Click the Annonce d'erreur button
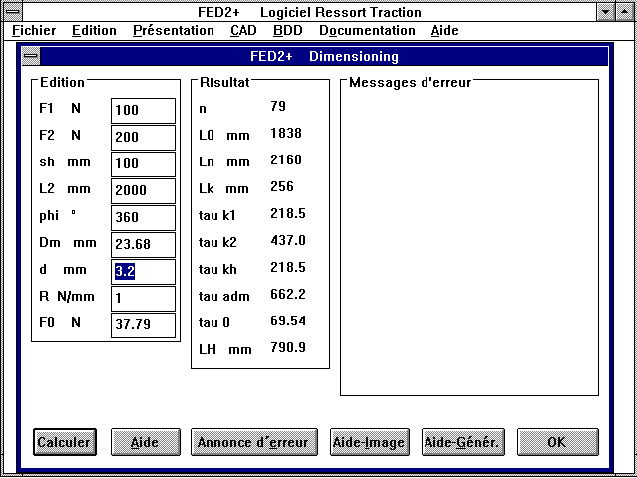This screenshot has width=637, height=478. (254, 442)
